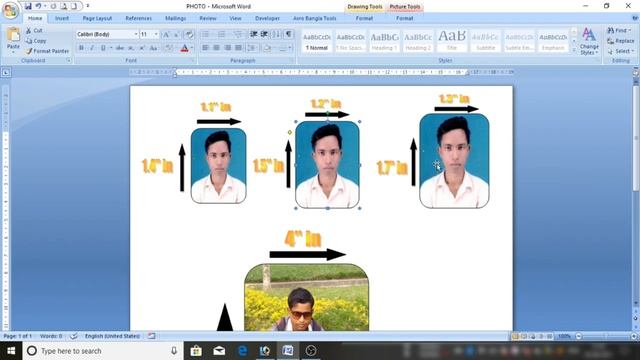Open the Select dropdown in Editing
Image resolution: width=640 pixels, height=360 pixels.
coord(620,51)
